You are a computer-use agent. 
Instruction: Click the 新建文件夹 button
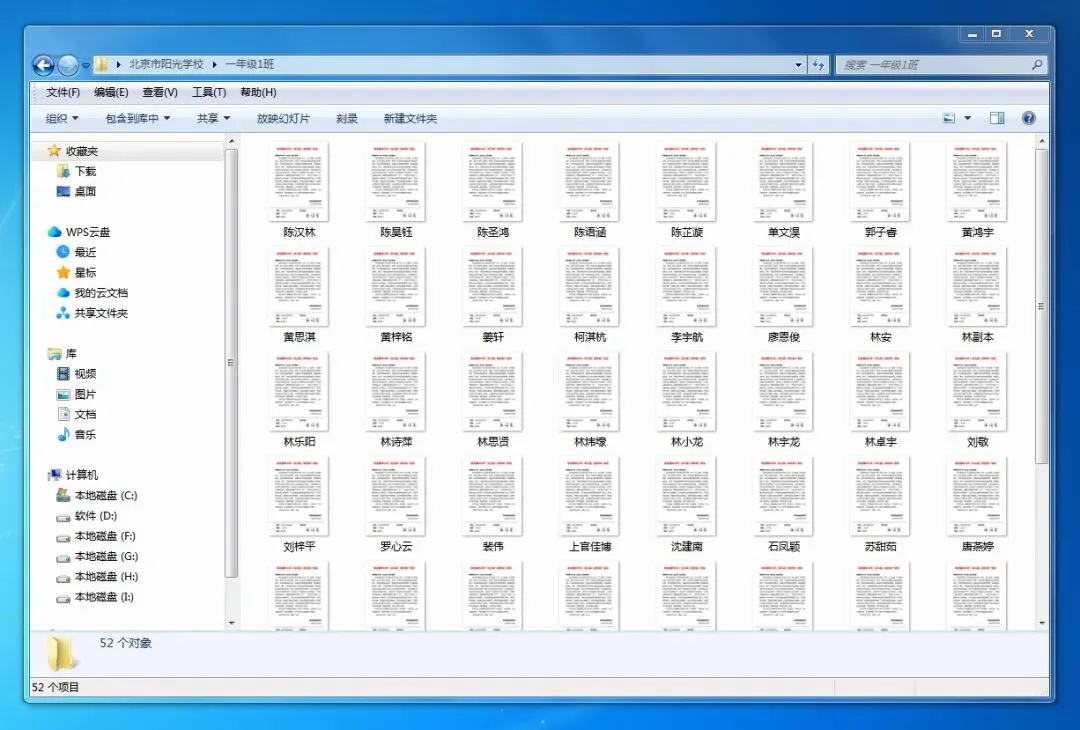pyautogui.click(x=410, y=118)
